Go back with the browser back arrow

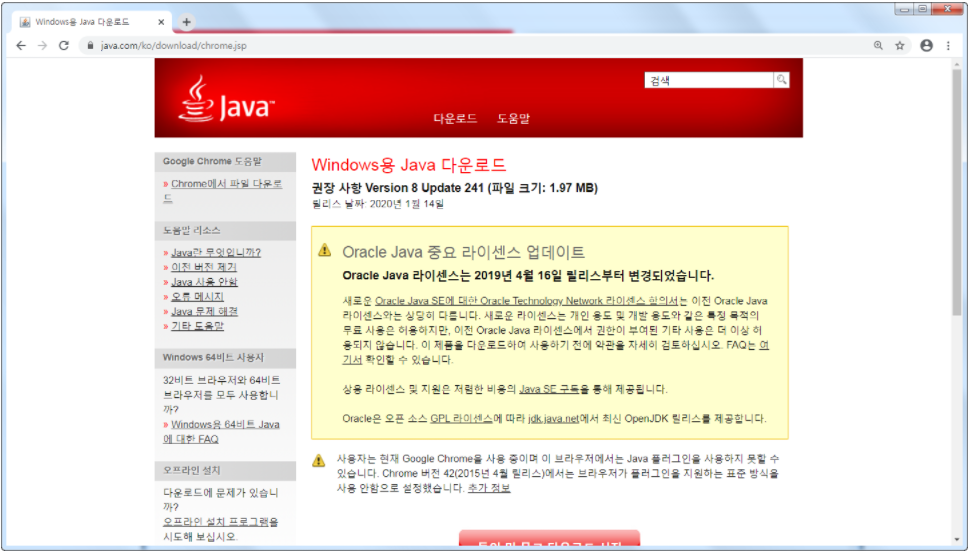tap(21, 46)
